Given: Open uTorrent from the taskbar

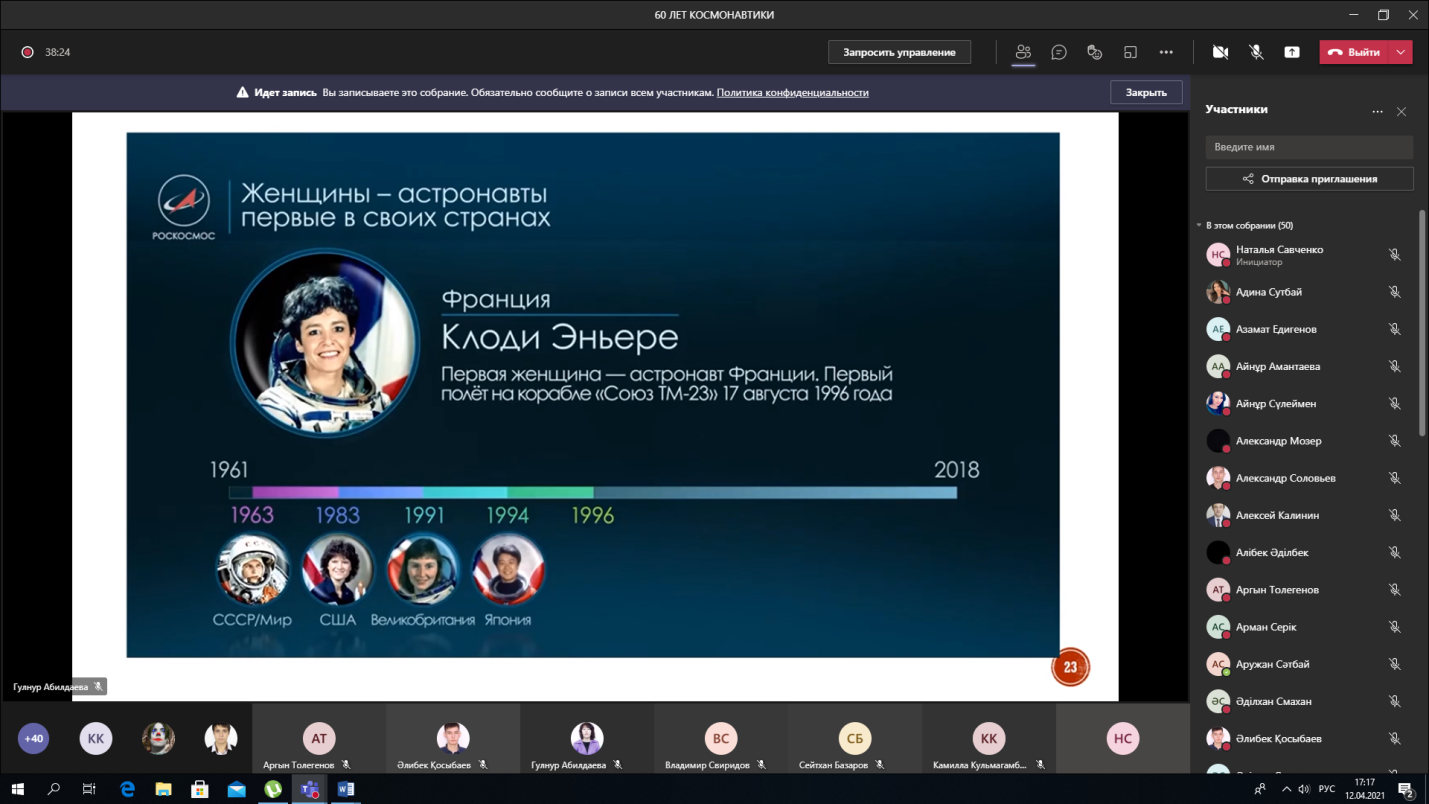Looking at the screenshot, I should tap(273, 789).
